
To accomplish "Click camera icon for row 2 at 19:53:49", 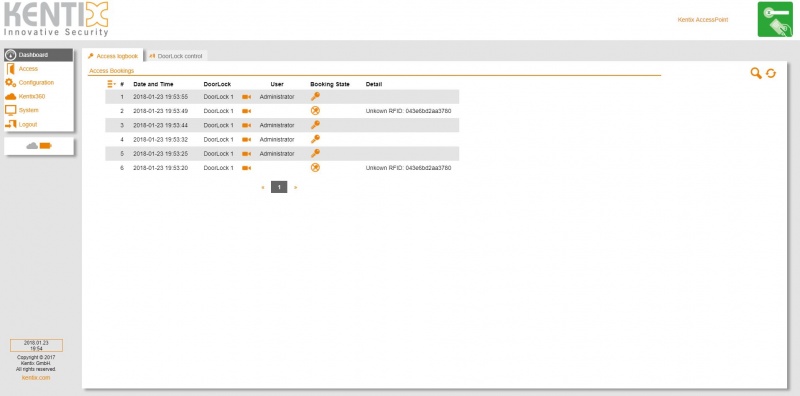I will click(246, 111).
